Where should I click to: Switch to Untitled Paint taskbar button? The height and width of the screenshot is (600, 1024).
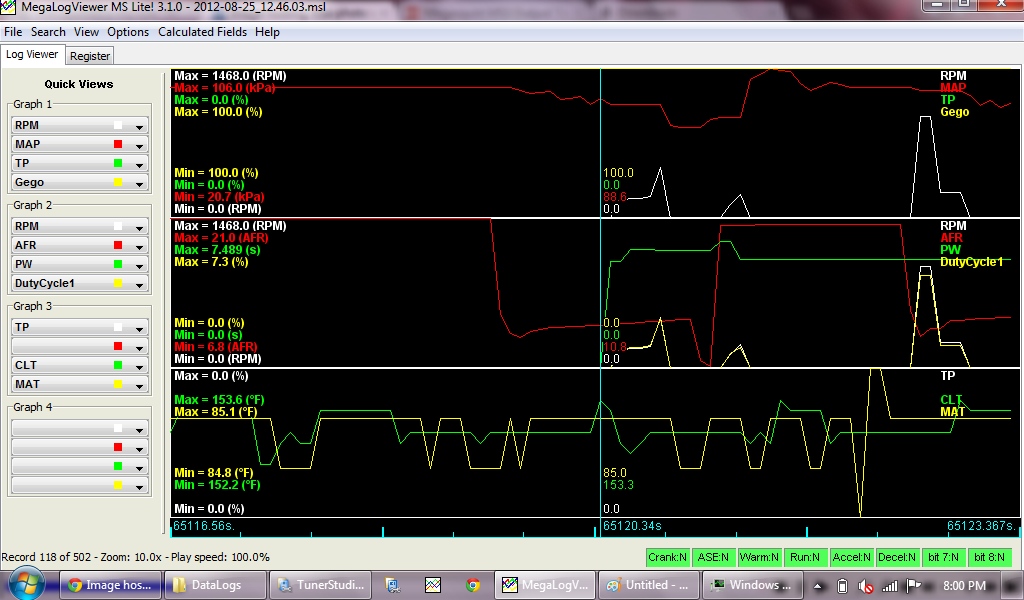click(x=649, y=586)
